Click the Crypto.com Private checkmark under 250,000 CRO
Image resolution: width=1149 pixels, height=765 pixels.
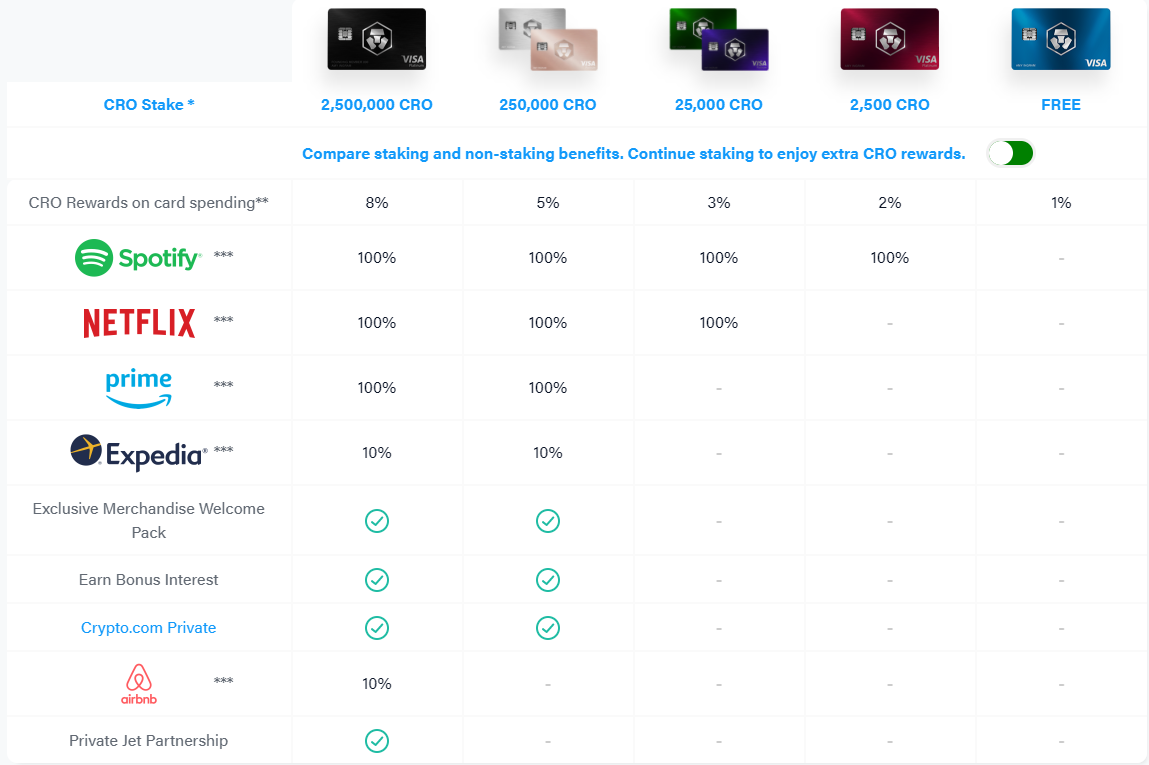pos(547,628)
